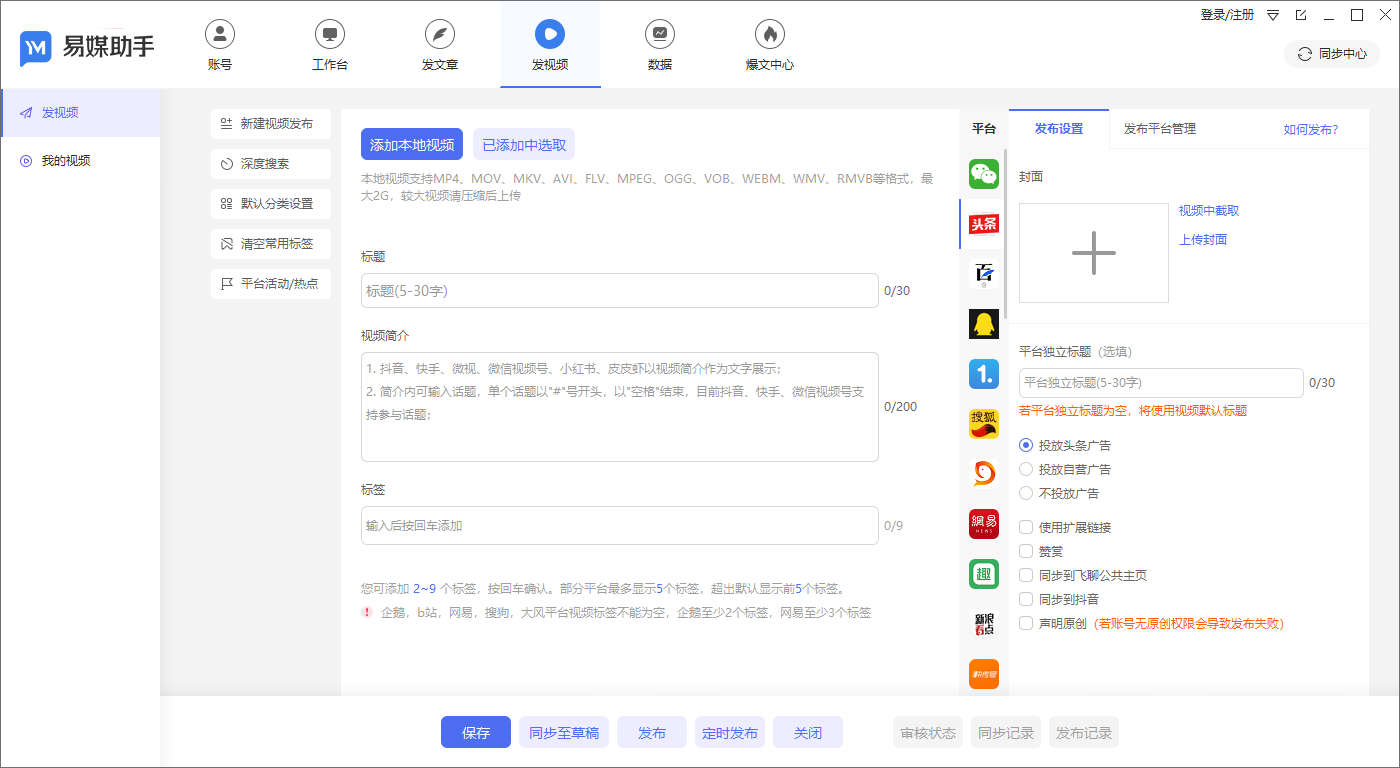Open the triangle dropdown menu beside 登录/注册
Viewport: 1400px width, 768px height.
[x=1273, y=15]
